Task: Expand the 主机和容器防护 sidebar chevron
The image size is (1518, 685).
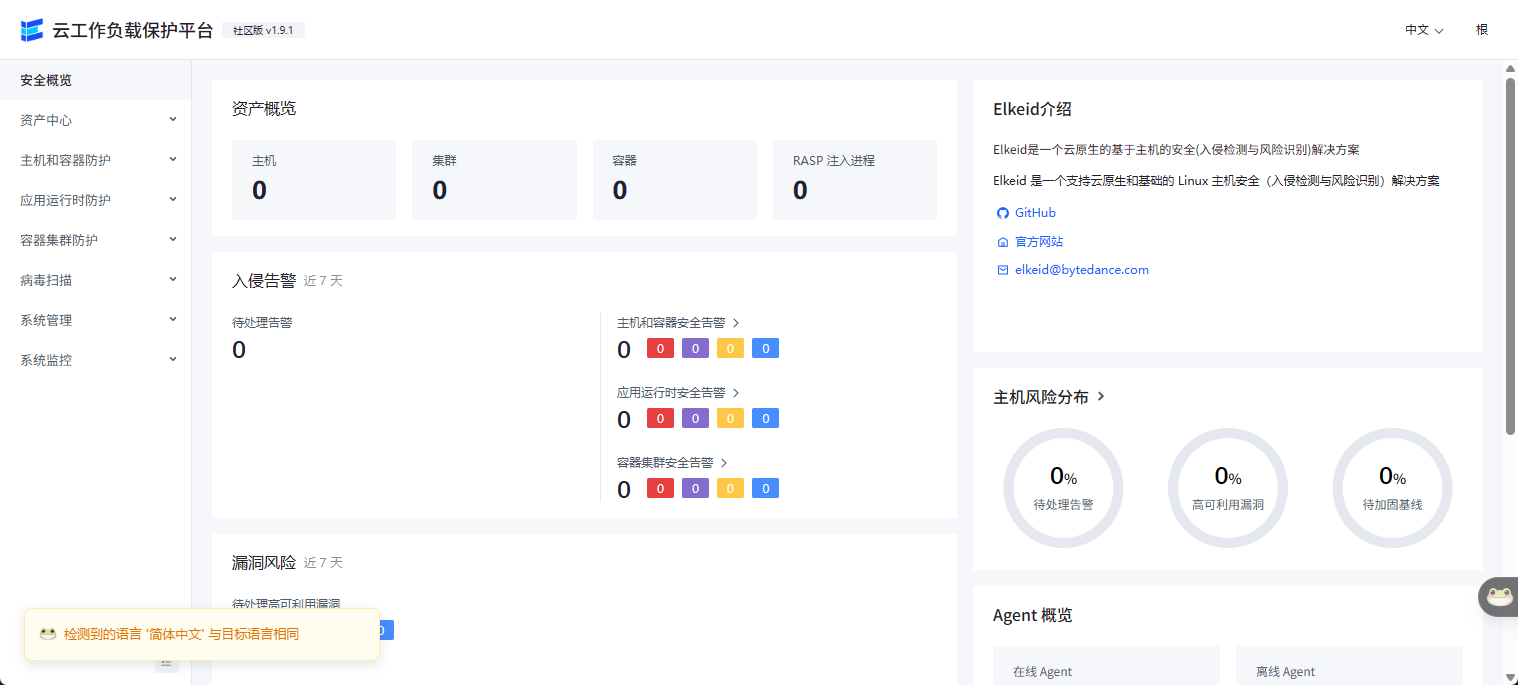Action: click(173, 159)
